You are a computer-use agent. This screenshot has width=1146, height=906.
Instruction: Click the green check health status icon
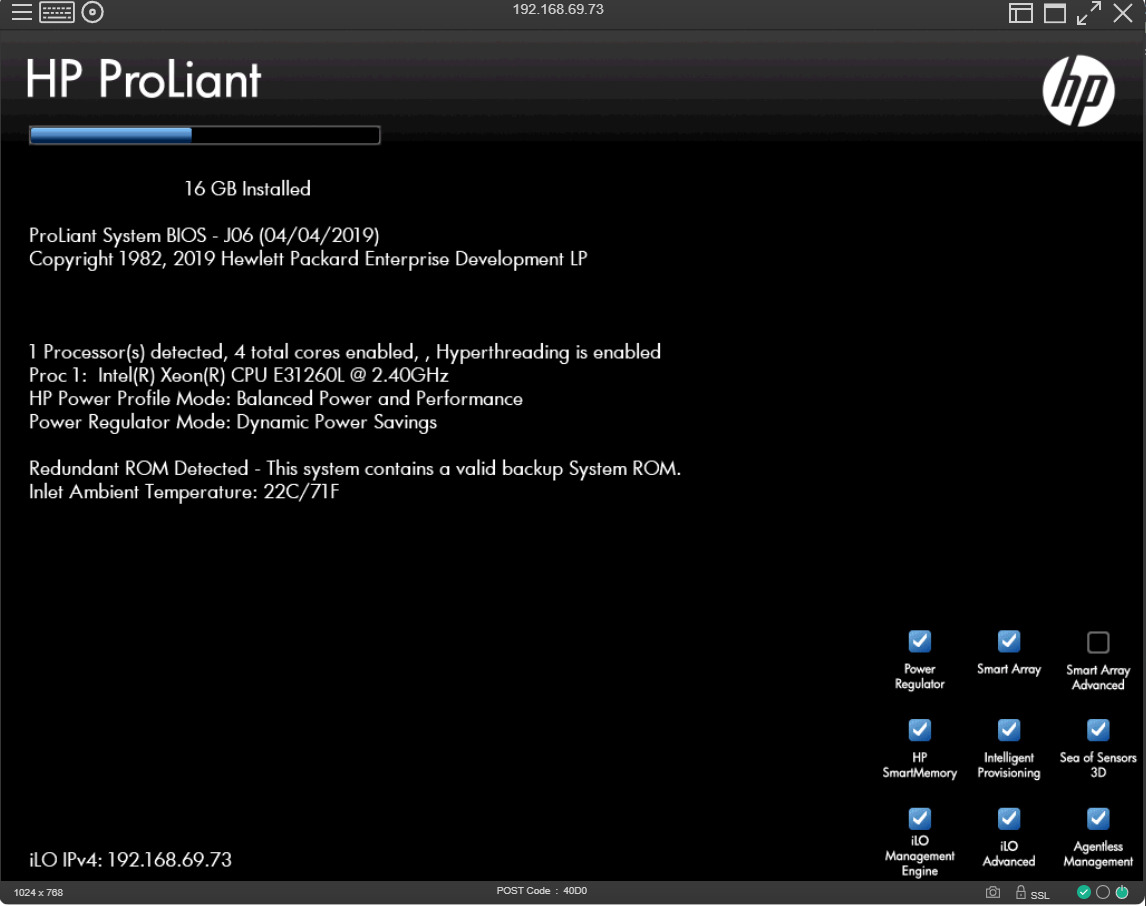pyautogui.click(x=1084, y=892)
